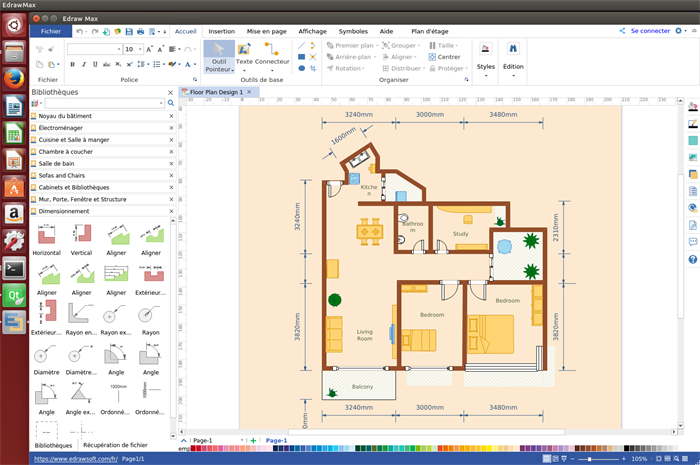This screenshot has width=700, height=465.
Task: Open the Premier plan dropdown
Action: tap(352, 46)
